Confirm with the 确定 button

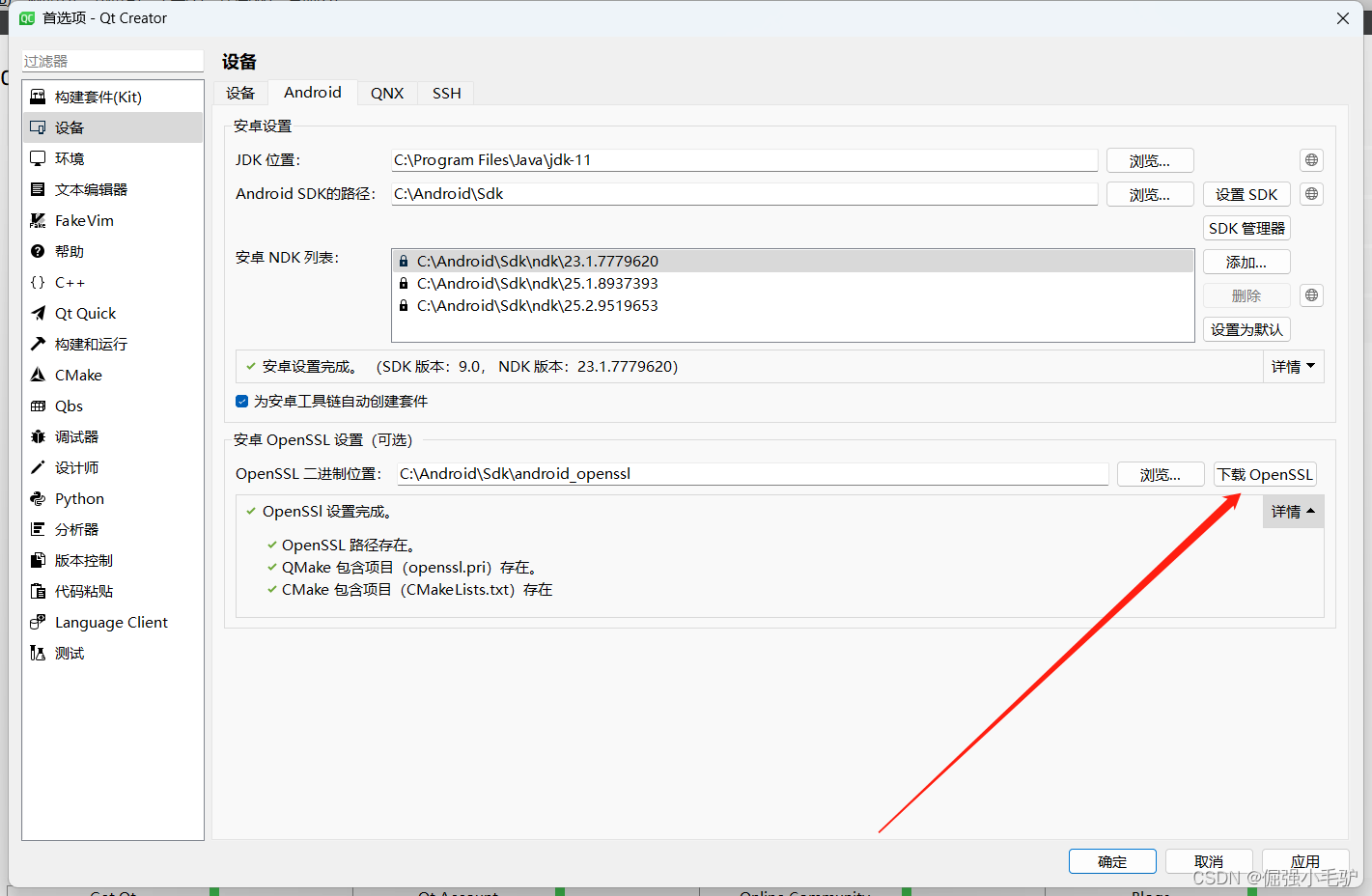tap(1112, 861)
